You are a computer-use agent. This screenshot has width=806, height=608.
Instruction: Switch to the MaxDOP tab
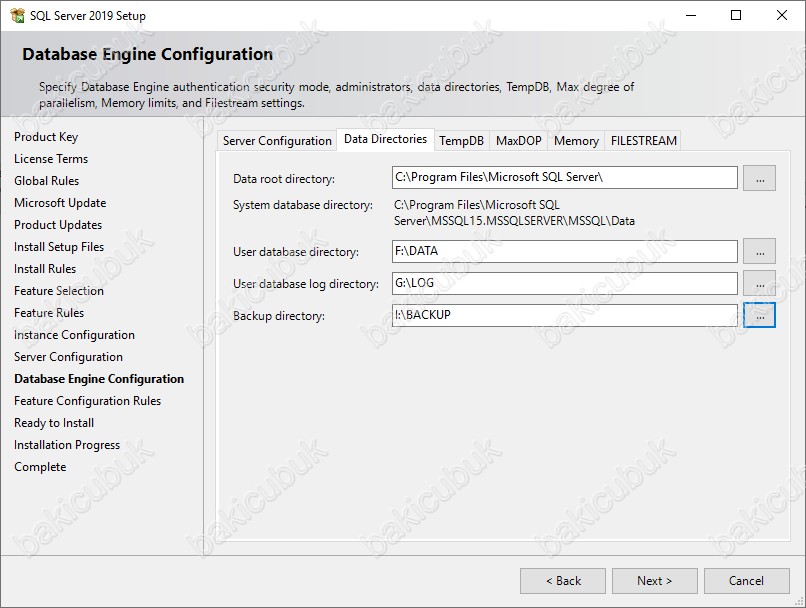pos(519,141)
